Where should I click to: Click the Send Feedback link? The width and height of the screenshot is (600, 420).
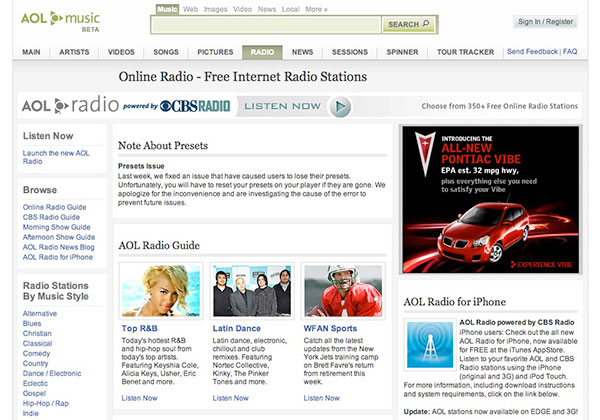coord(532,52)
